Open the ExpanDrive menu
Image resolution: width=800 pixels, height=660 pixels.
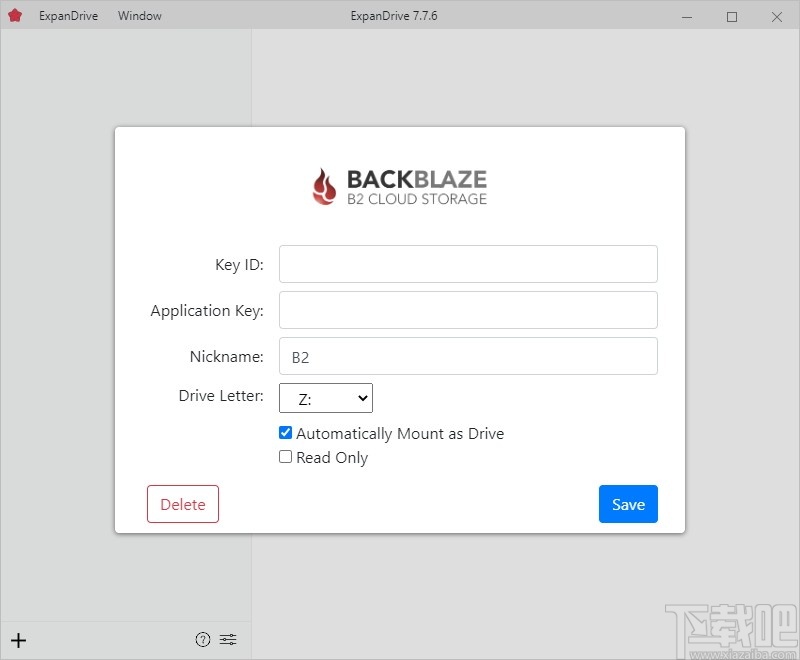68,16
